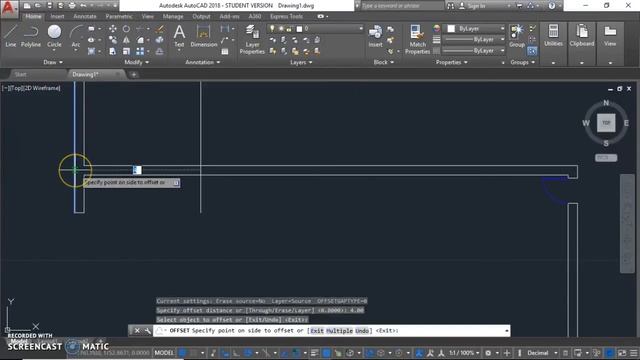Click the Array tool icon
640x360 pixels.
(x=140, y=51)
